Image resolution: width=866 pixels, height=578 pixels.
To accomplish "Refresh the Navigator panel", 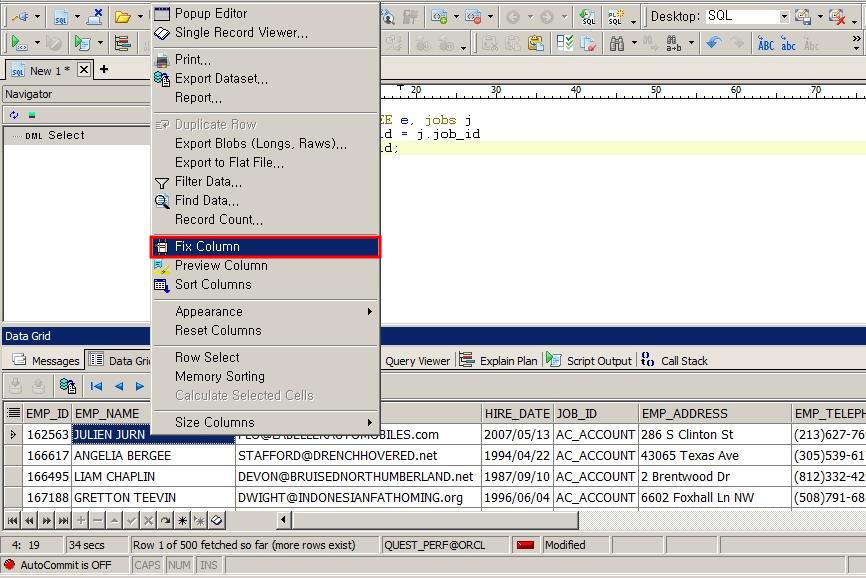I will click(14, 115).
